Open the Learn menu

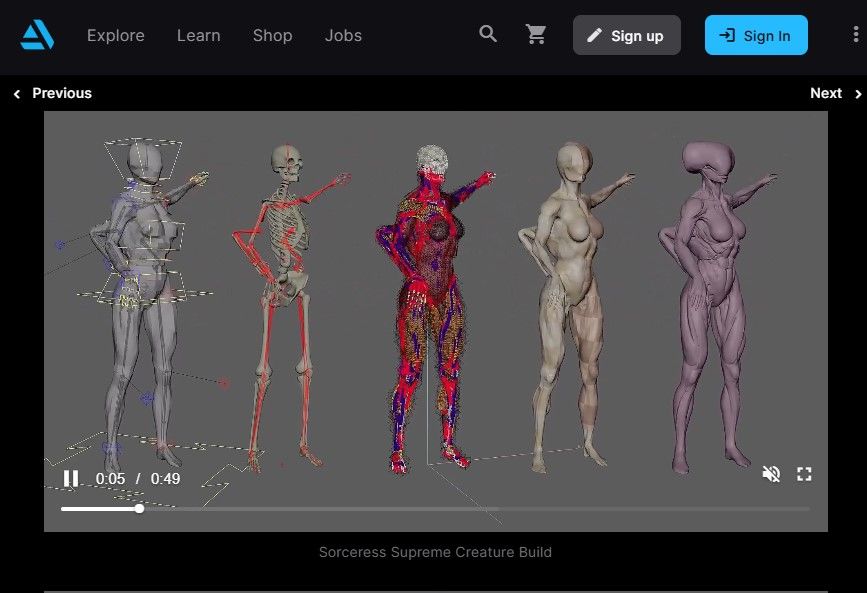click(199, 35)
